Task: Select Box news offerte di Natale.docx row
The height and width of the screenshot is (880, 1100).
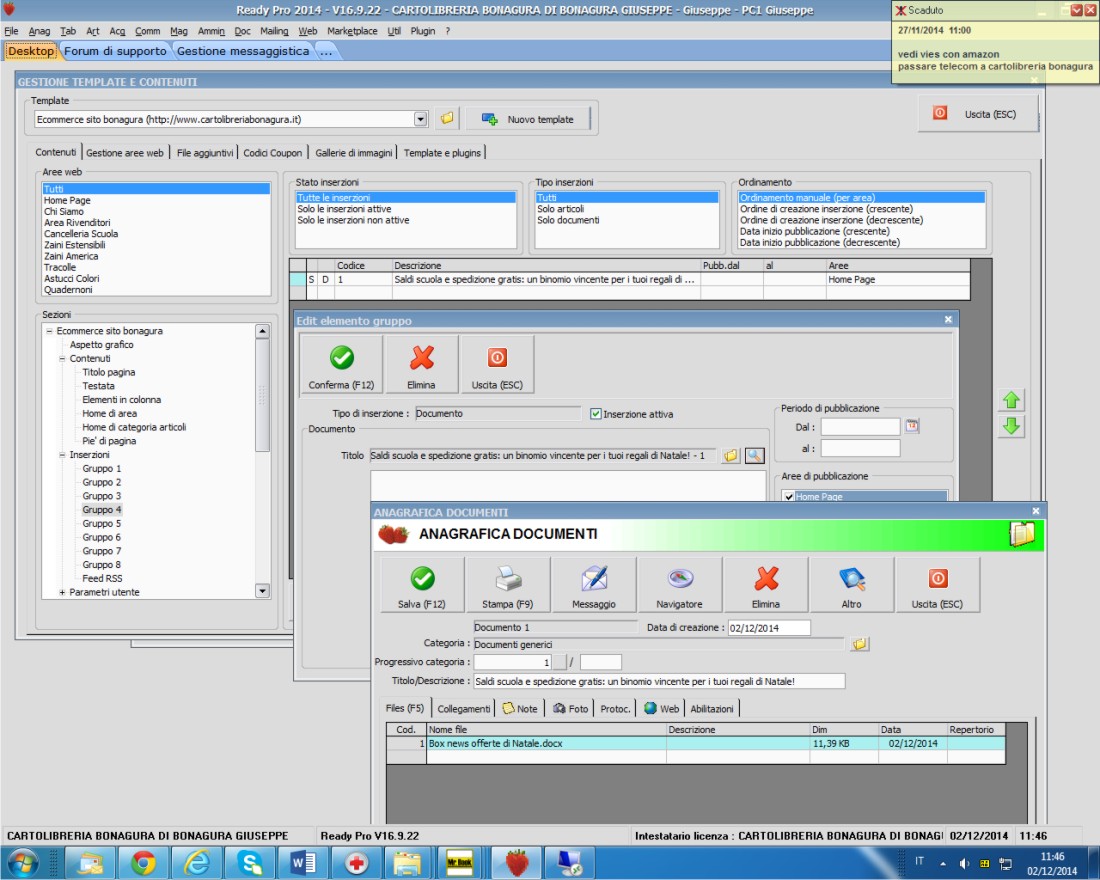Action: (695, 743)
